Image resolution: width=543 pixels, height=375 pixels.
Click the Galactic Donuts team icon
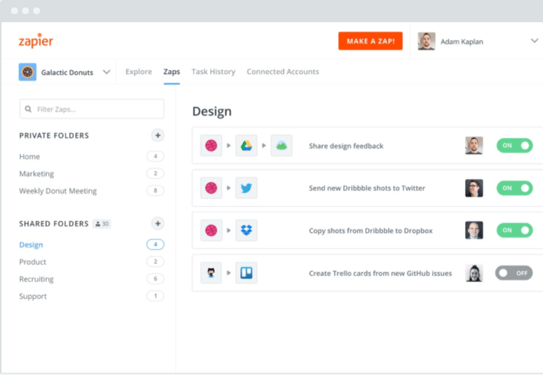click(x=27, y=72)
